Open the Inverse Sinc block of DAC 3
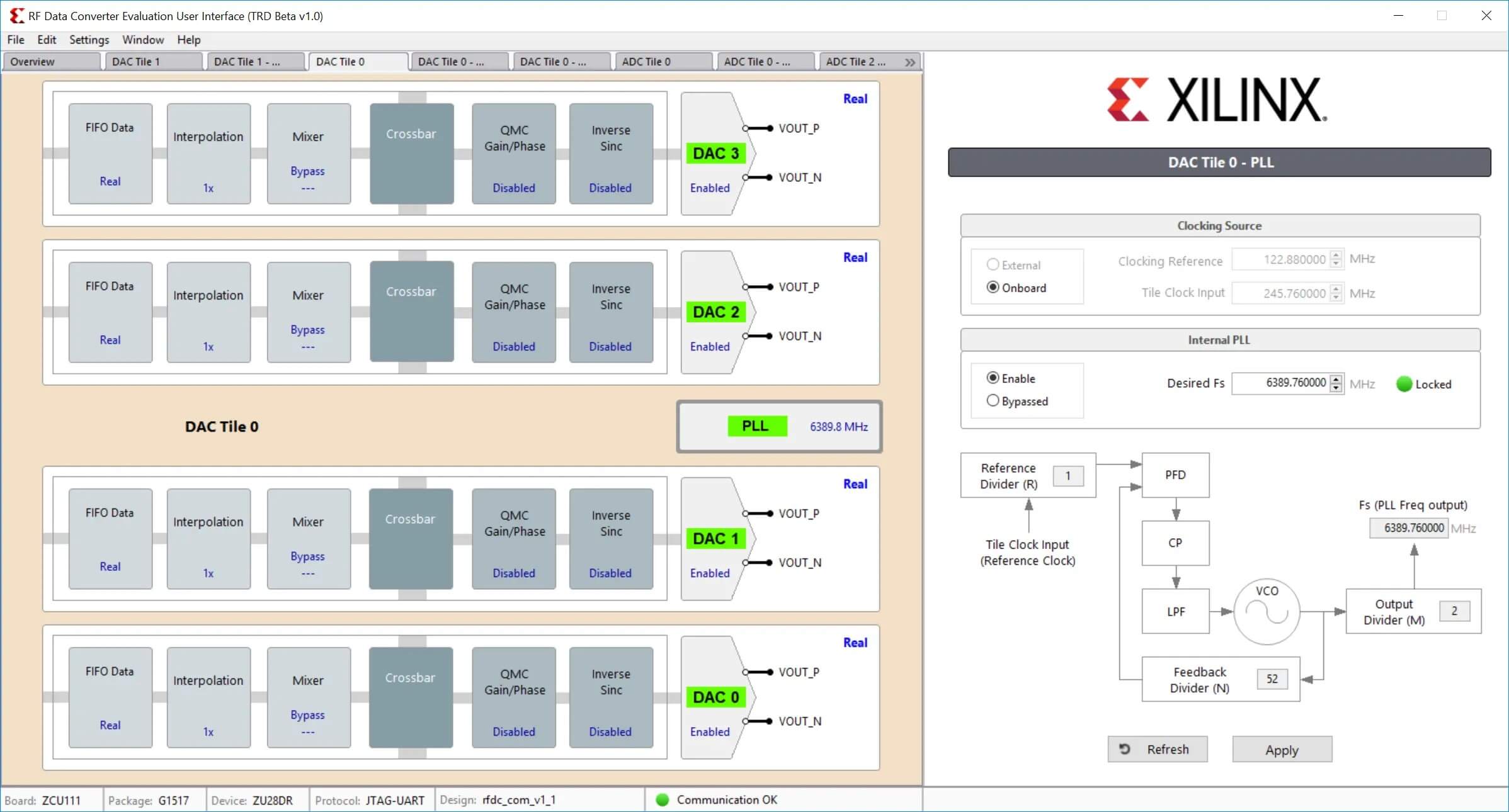Screen dimensions: 1509x812 610,154
